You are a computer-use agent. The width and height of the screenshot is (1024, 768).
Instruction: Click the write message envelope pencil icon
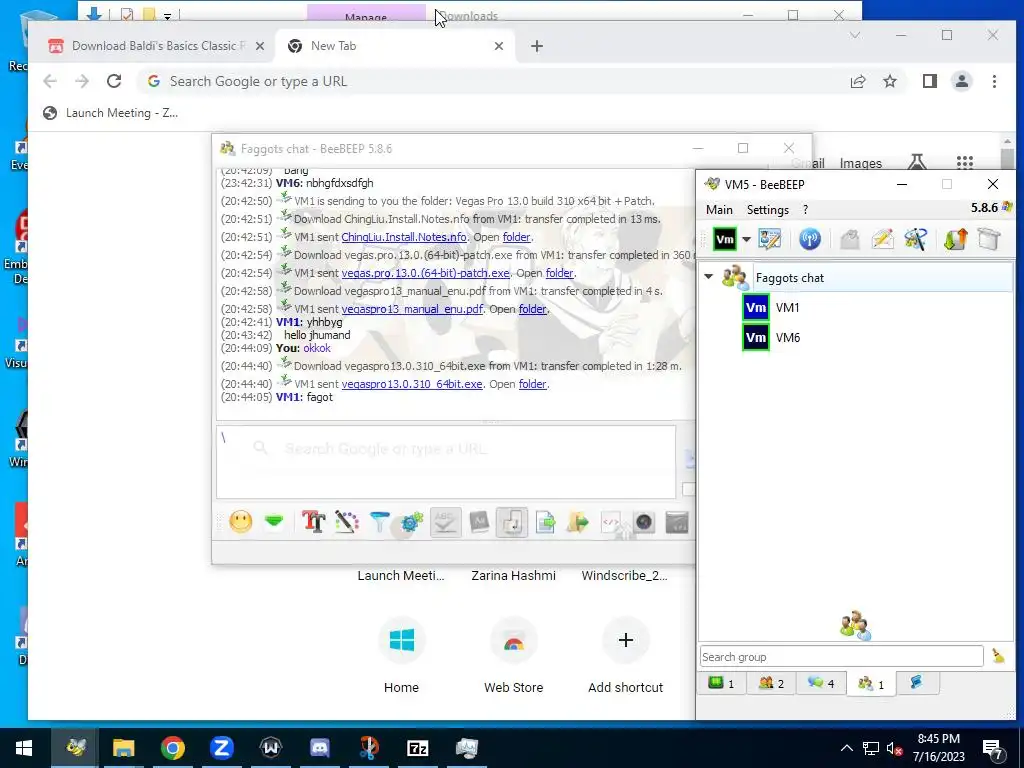[882, 240]
